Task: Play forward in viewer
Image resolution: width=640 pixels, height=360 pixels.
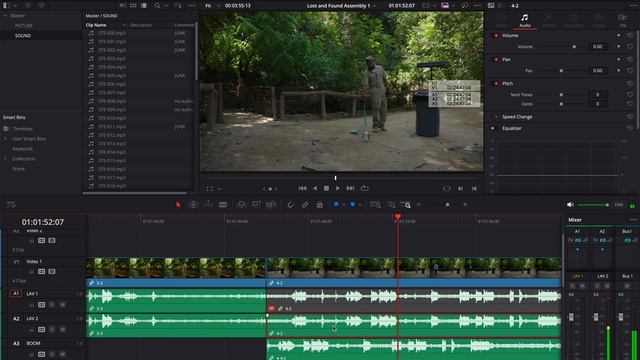Action: tap(338, 188)
